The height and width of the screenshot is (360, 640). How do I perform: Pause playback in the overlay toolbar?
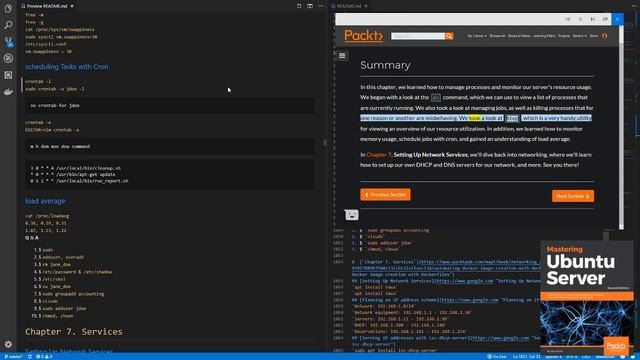(x=580, y=19)
